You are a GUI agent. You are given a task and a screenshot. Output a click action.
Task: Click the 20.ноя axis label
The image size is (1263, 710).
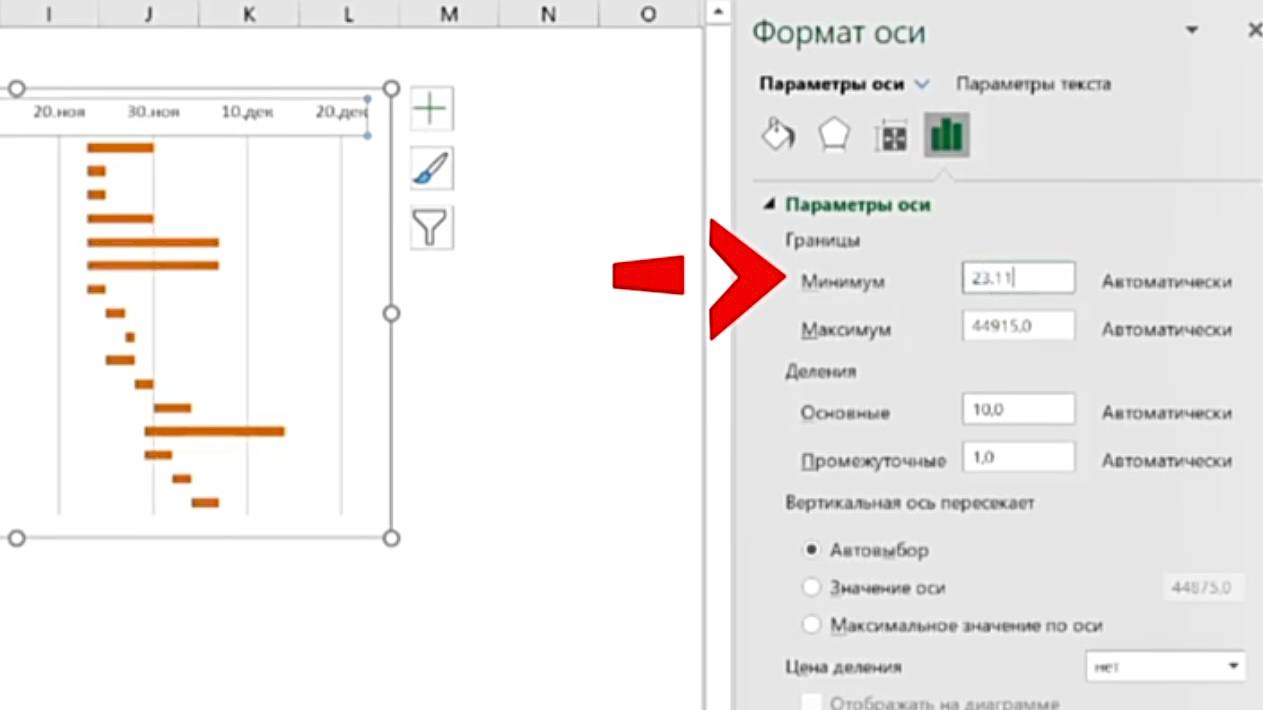[x=59, y=112]
